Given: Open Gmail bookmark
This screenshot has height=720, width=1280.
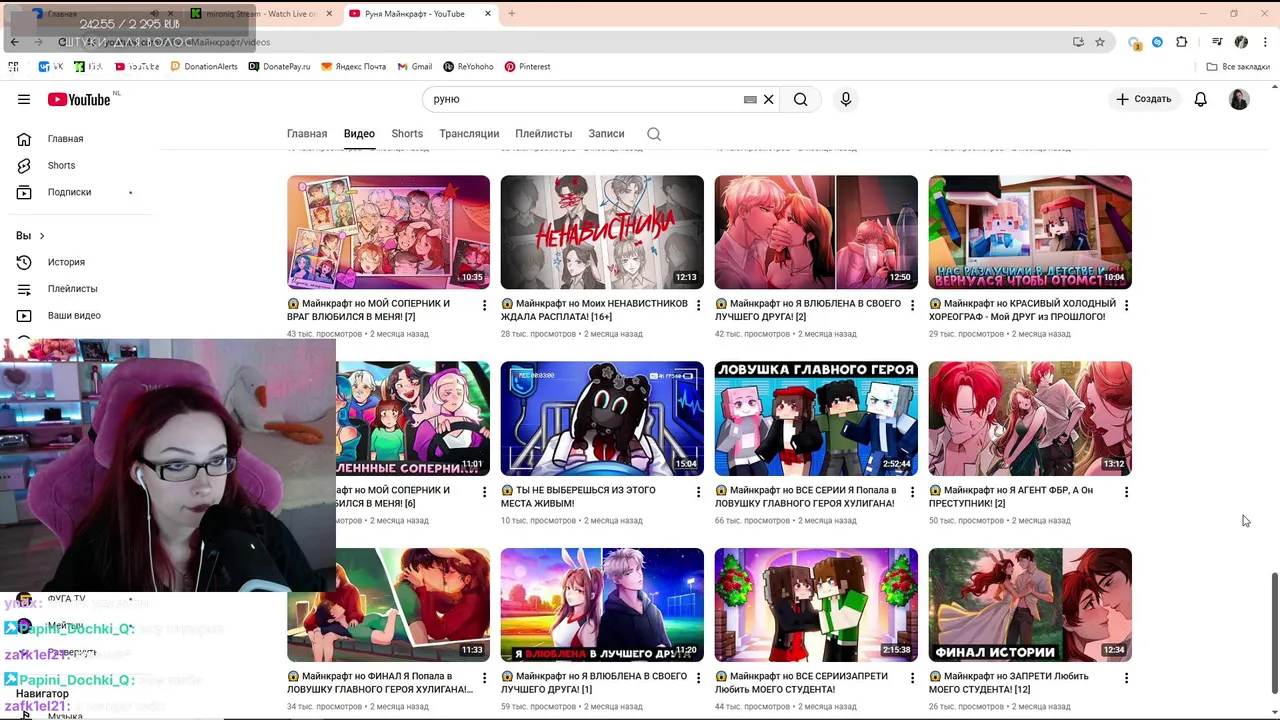Looking at the screenshot, I should 415,67.
